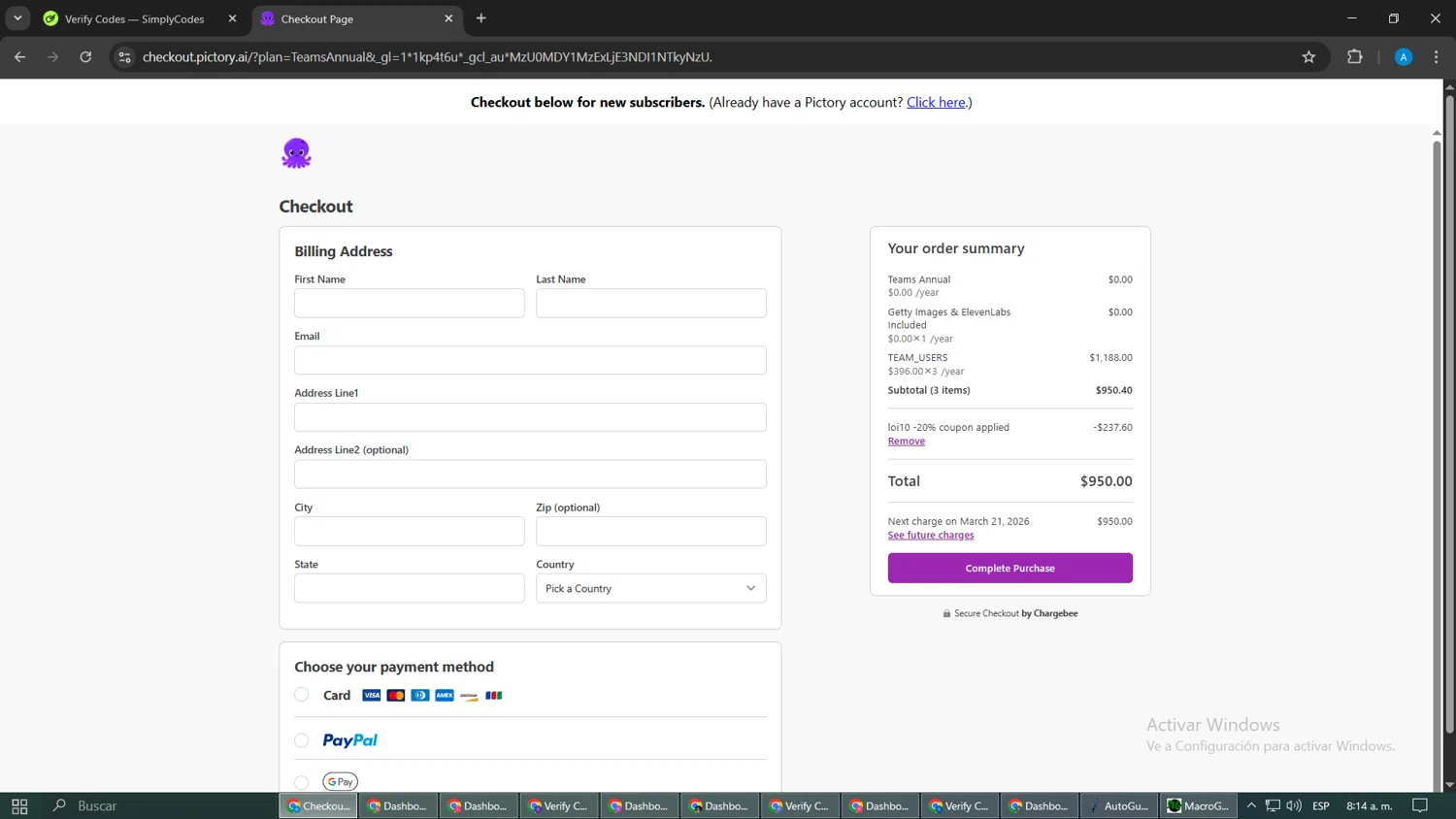
Task: Select the Google Pay radio button
Action: (302, 782)
